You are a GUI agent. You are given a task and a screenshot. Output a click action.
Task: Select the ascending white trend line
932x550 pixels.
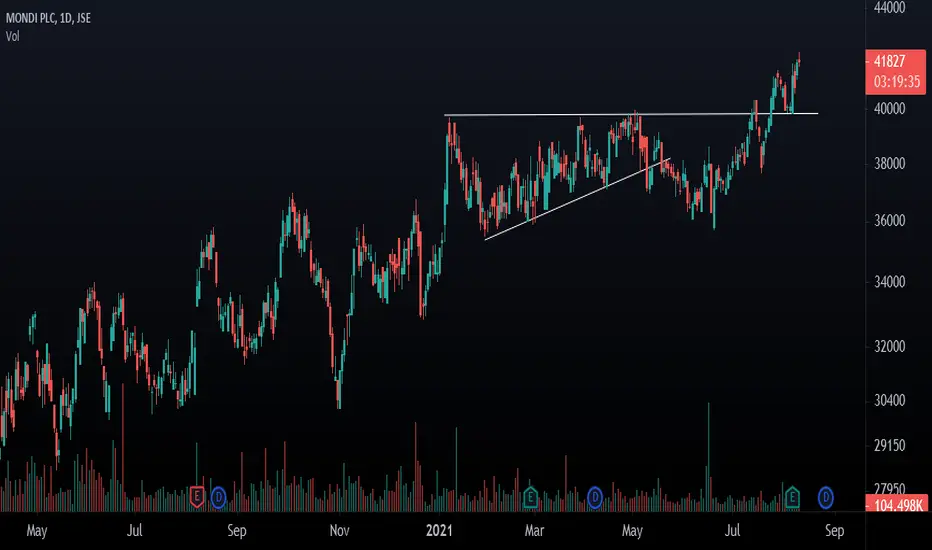coord(577,199)
